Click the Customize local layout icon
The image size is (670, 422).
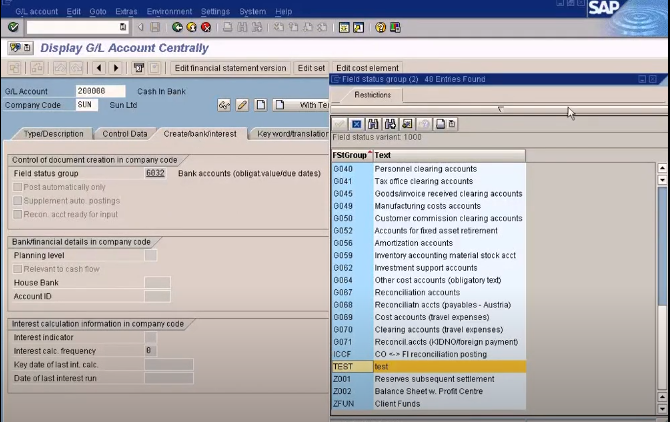tap(395, 27)
